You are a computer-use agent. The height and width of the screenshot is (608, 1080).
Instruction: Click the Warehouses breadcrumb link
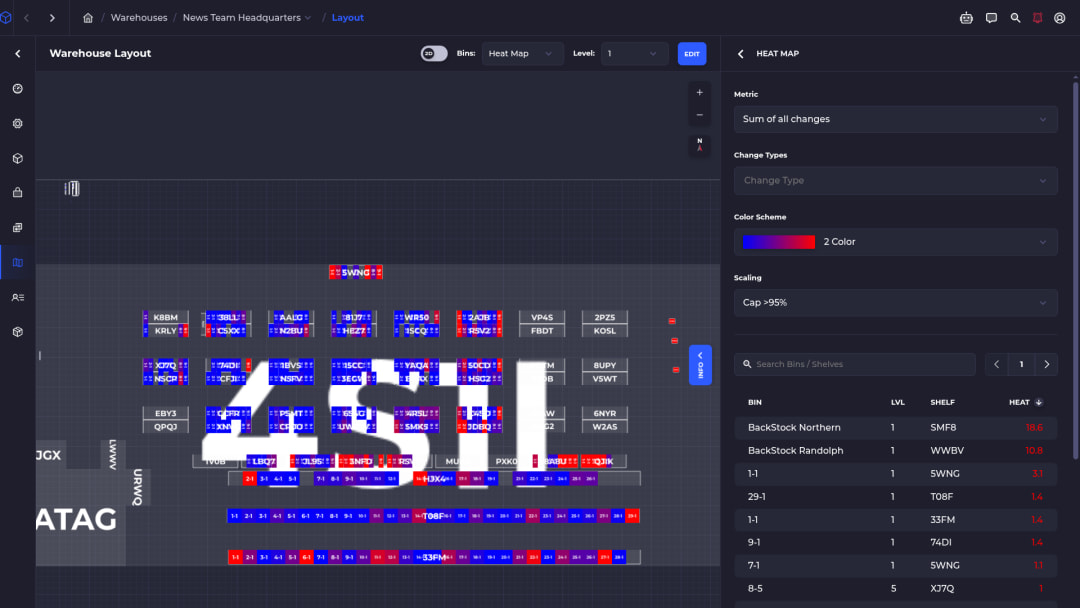tap(139, 18)
